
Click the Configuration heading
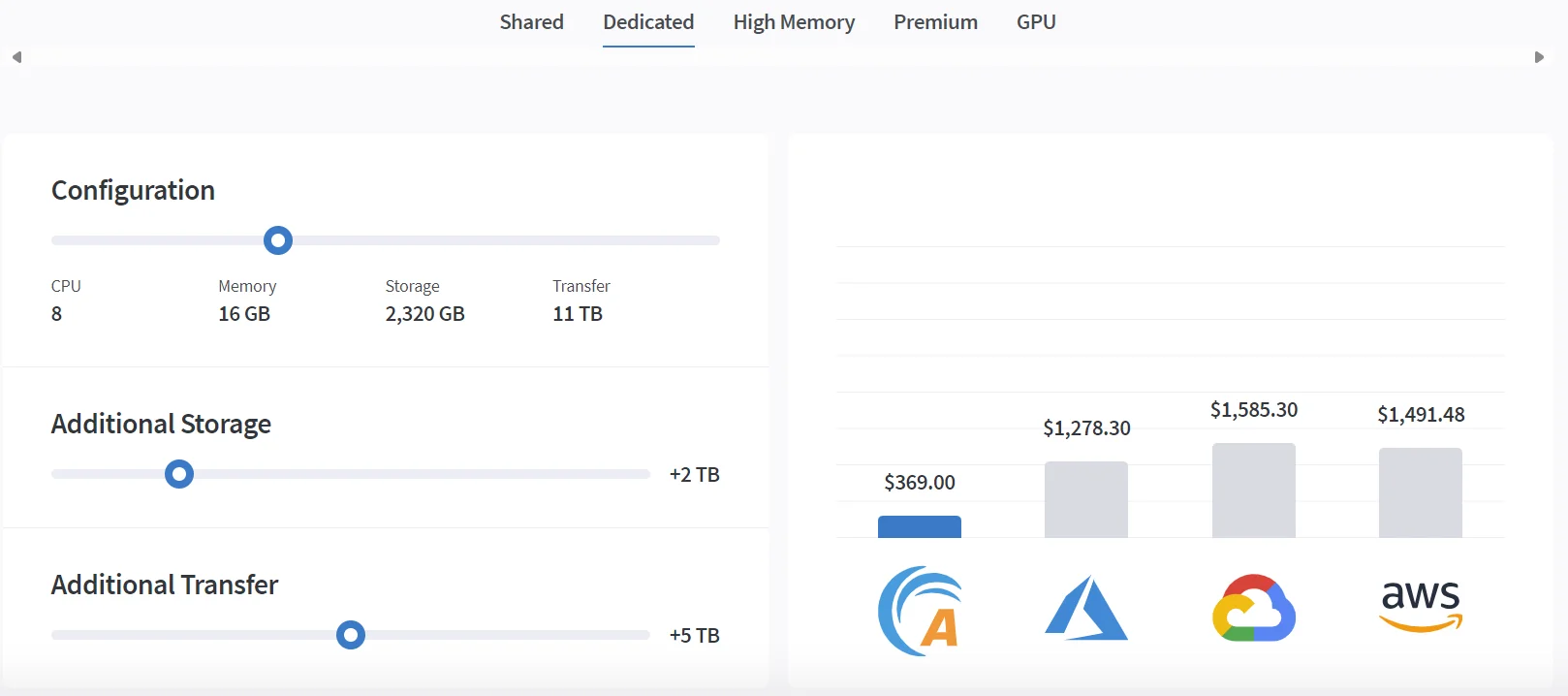(x=133, y=191)
